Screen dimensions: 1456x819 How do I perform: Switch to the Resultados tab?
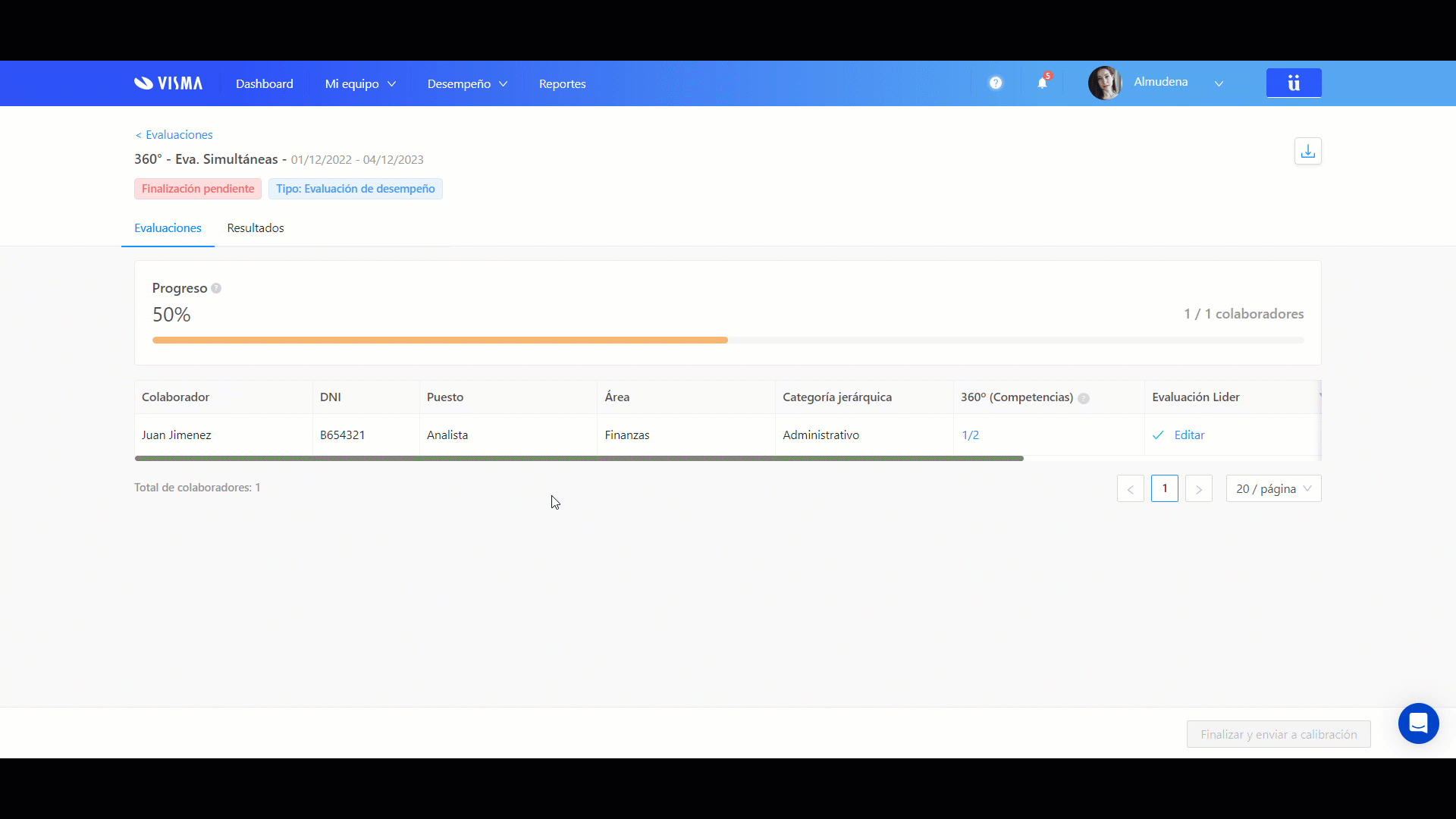(256, 227)
